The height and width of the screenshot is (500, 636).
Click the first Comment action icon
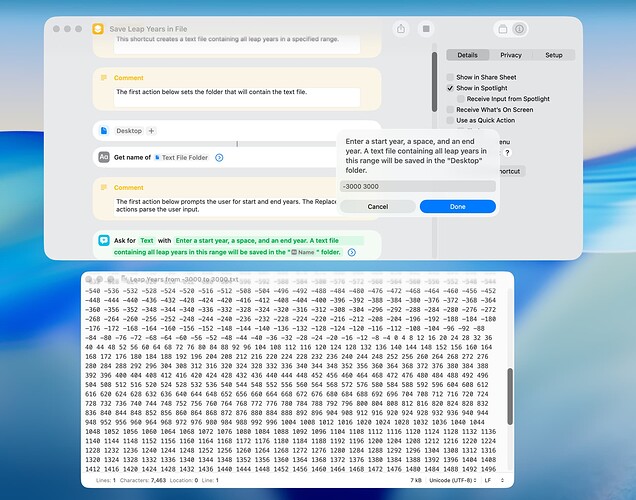click(104, 77)
